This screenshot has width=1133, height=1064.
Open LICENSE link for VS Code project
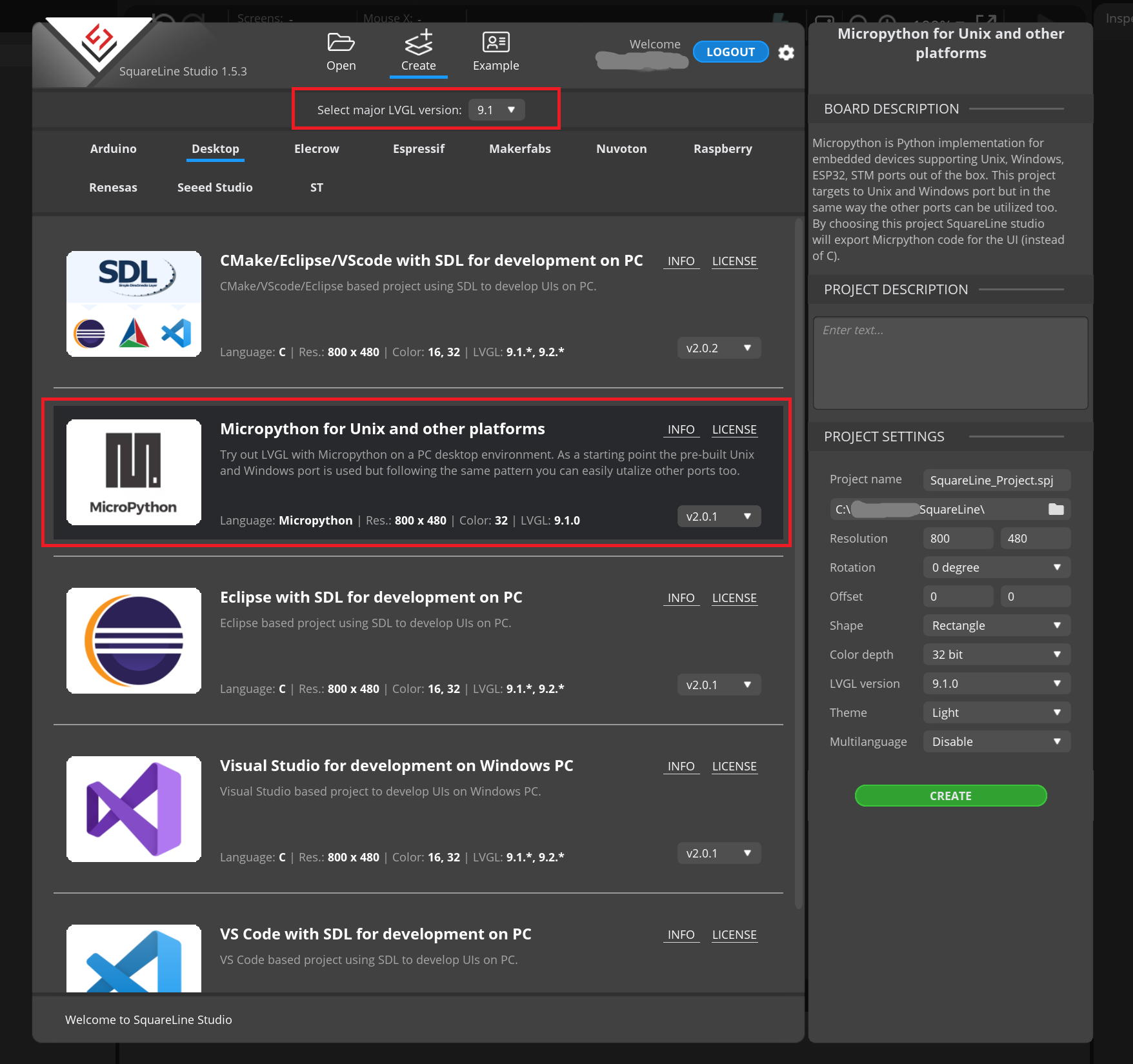pos(734,935)
